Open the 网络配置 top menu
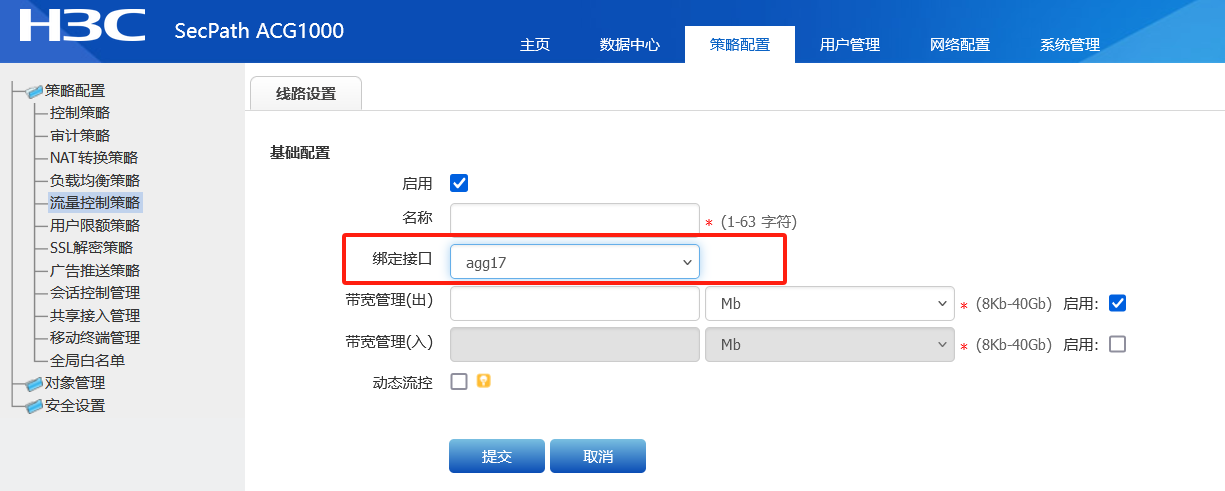The image size is (1225, 491). click(959, 45)
